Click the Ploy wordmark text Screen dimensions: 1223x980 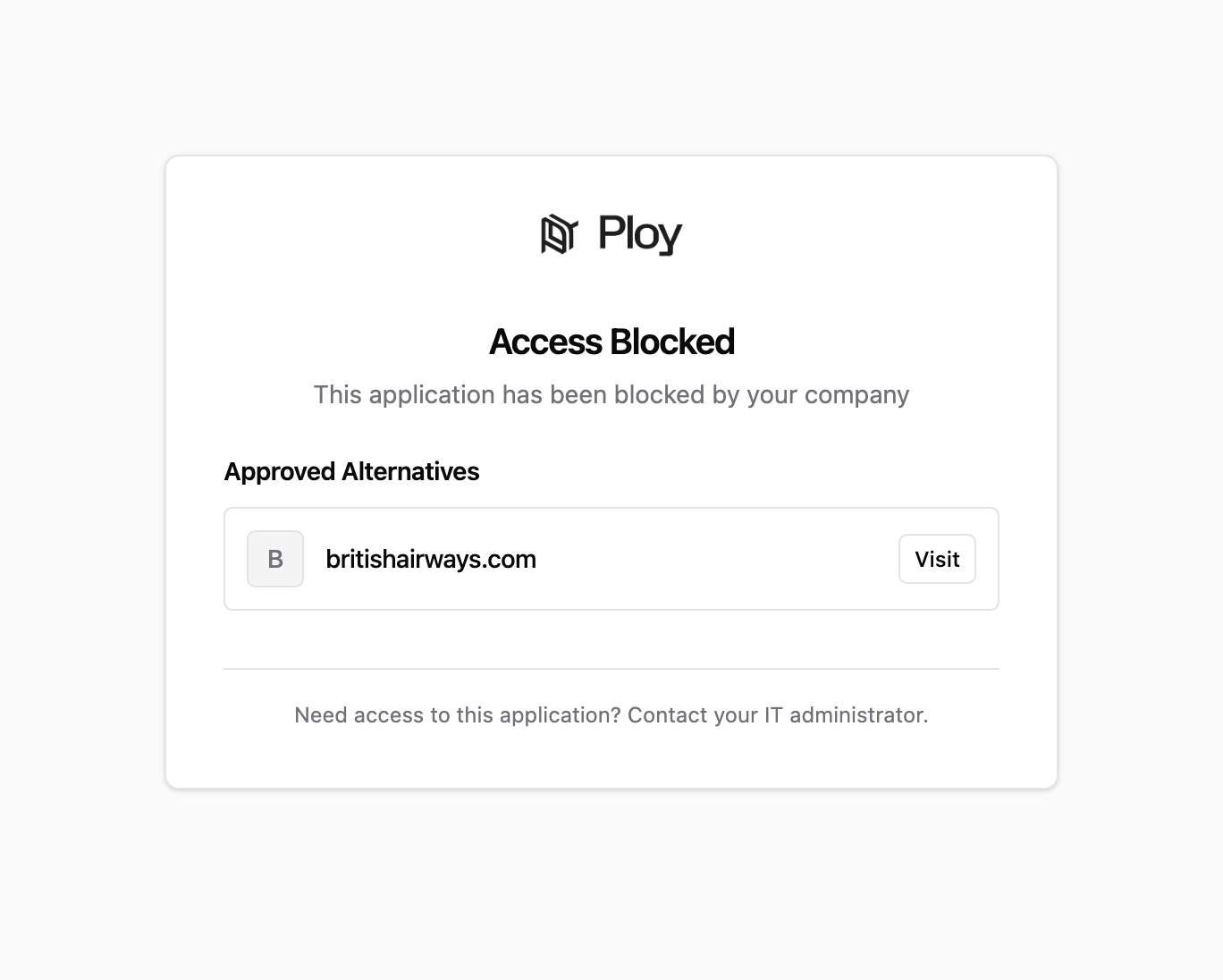coord(639,234)
